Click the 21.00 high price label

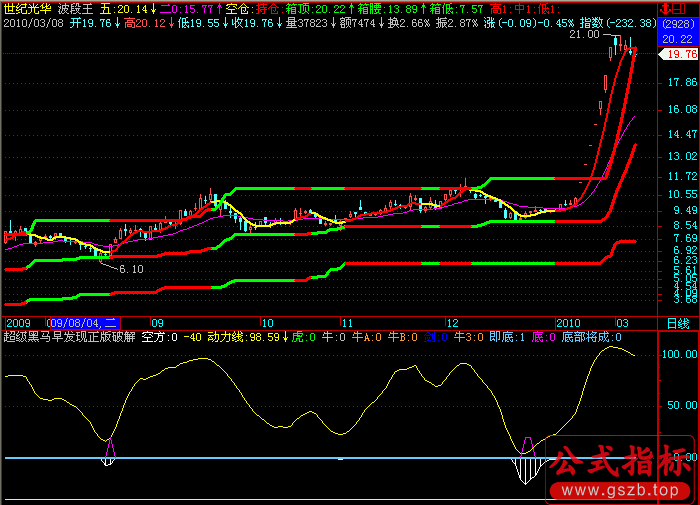point(584,35)
